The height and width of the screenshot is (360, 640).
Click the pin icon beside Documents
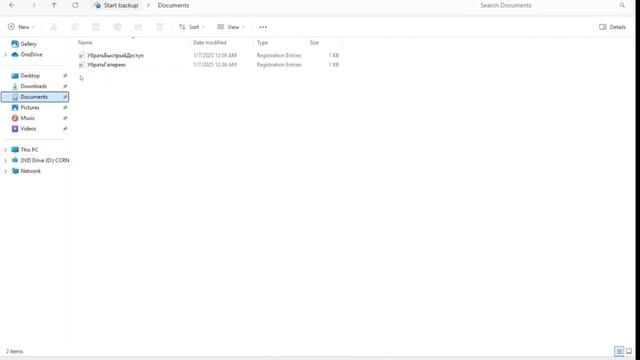(65, 97)
